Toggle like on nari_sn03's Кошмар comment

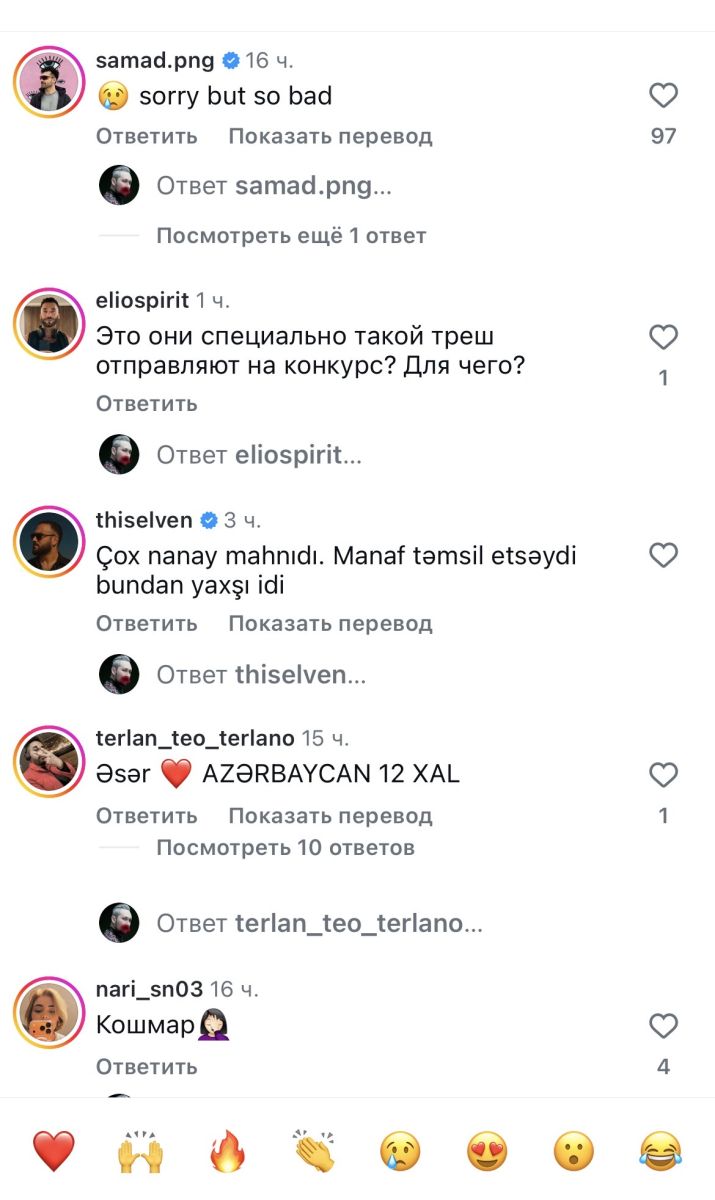point(664,1026)
